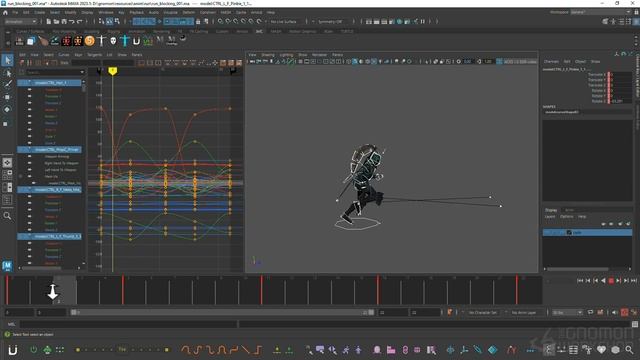The height and width of the screenshot is (360, 640).
Task: Open the Tangents menu in Graph Editor
Action: click(94, 54)
